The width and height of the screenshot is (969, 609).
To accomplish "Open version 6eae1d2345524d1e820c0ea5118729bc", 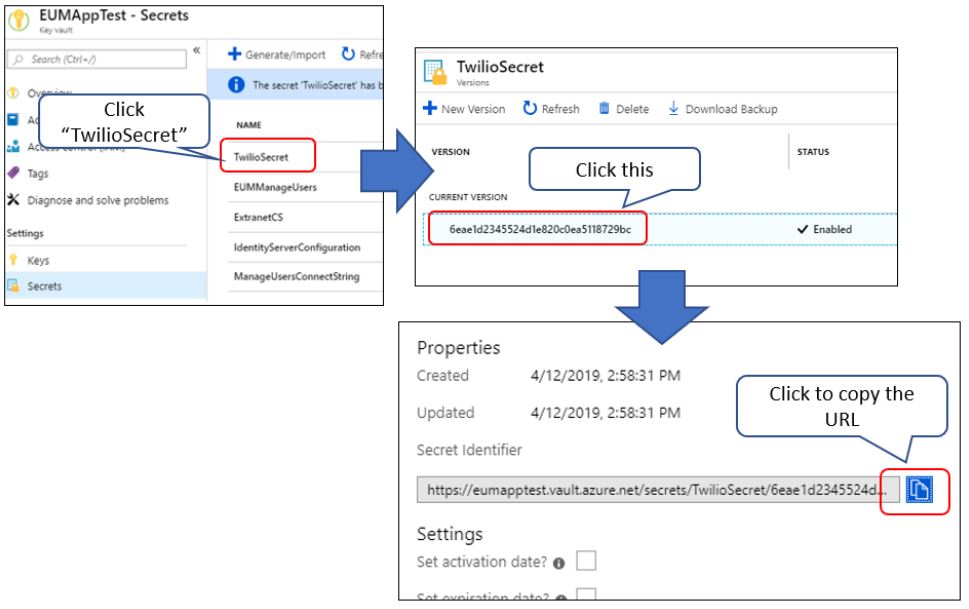I will point(540,229).
